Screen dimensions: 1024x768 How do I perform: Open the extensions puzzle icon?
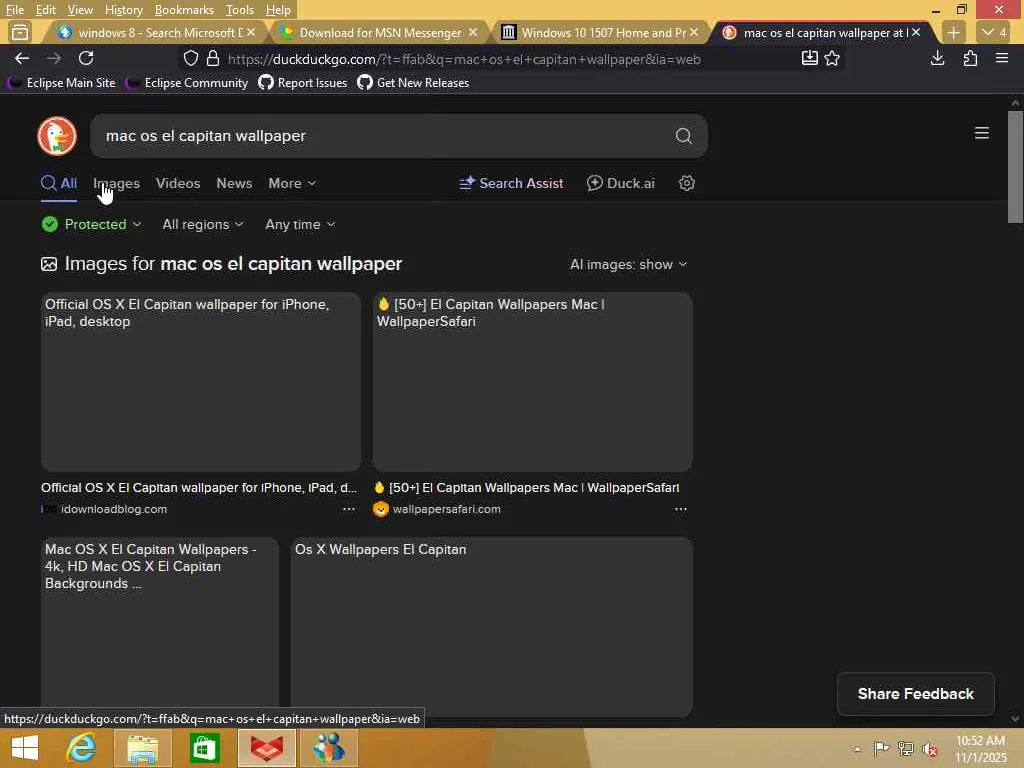coord(970,58)
